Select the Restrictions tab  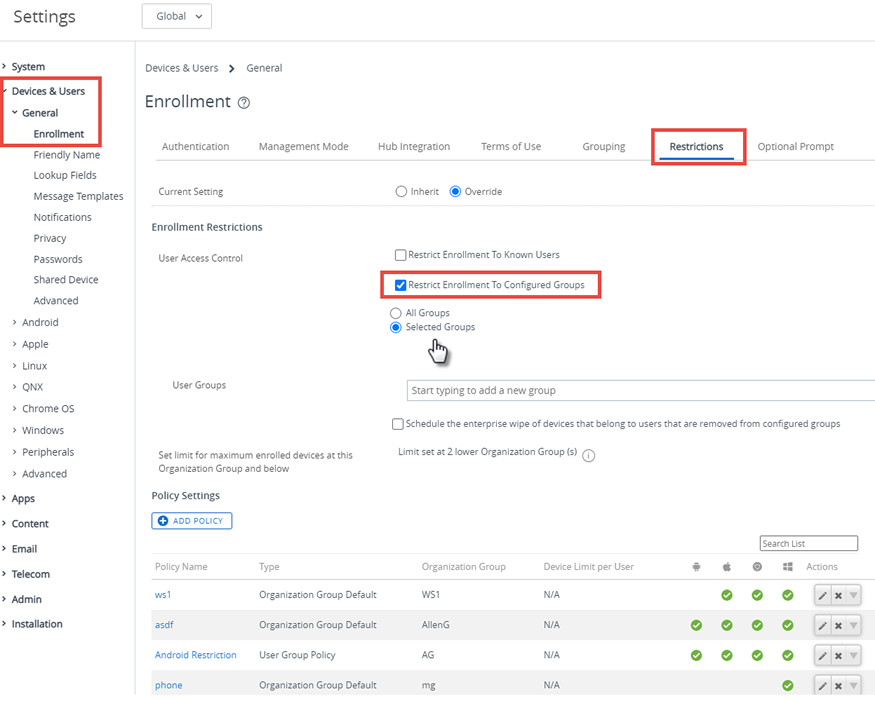[x=696, y=146]
